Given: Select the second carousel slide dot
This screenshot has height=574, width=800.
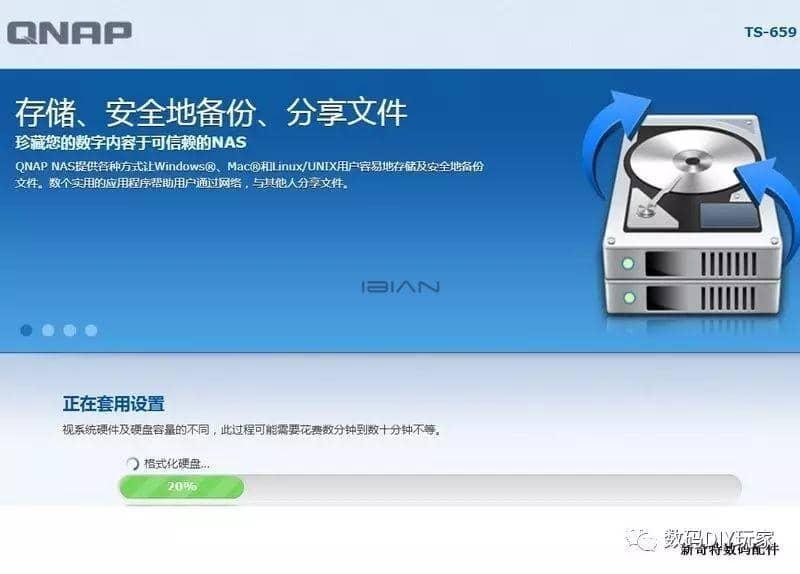Looking at the screenshot, I should click(48, 331).
